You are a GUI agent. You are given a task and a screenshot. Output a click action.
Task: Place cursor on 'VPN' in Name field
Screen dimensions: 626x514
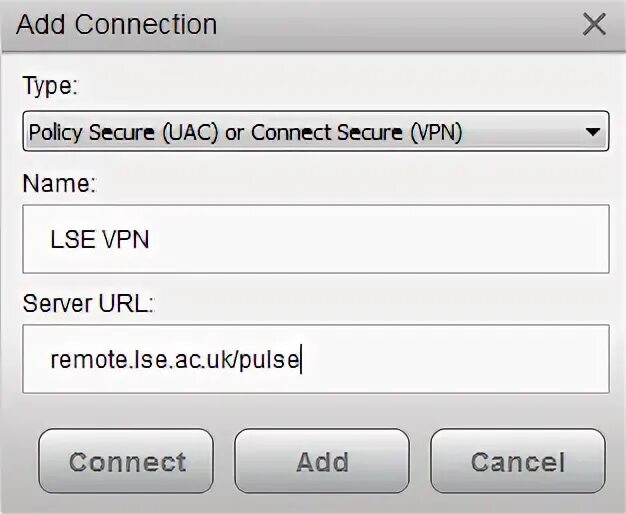[x=126, y=240]
